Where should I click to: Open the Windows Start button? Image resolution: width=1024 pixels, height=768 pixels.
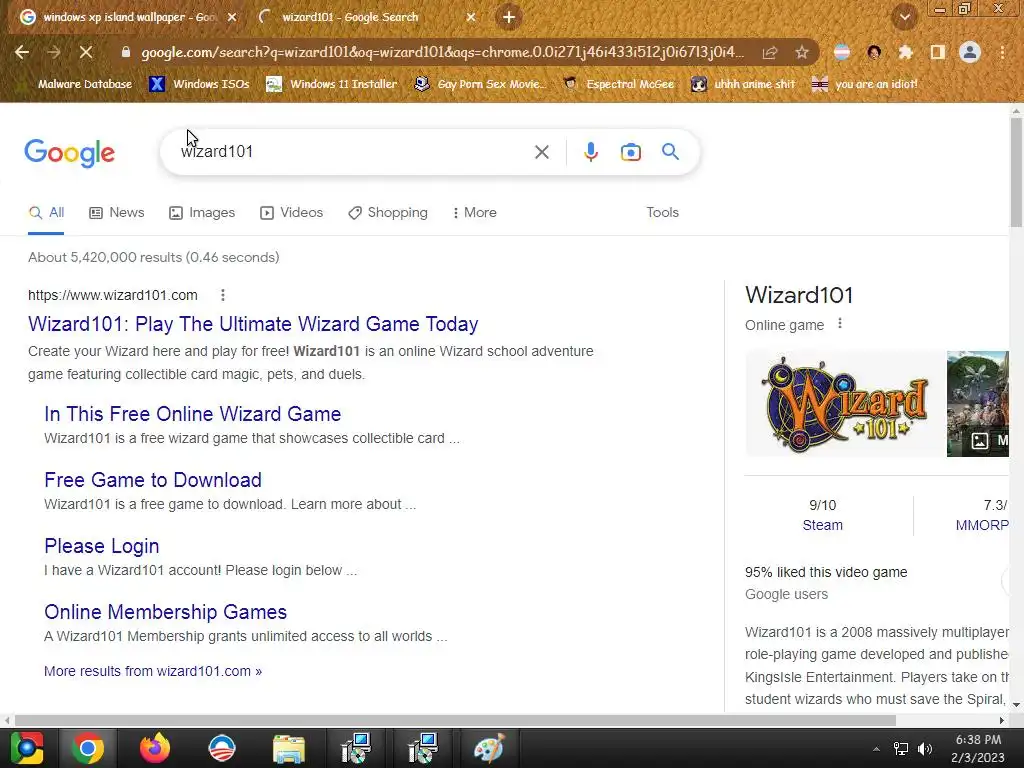point(26,748)
